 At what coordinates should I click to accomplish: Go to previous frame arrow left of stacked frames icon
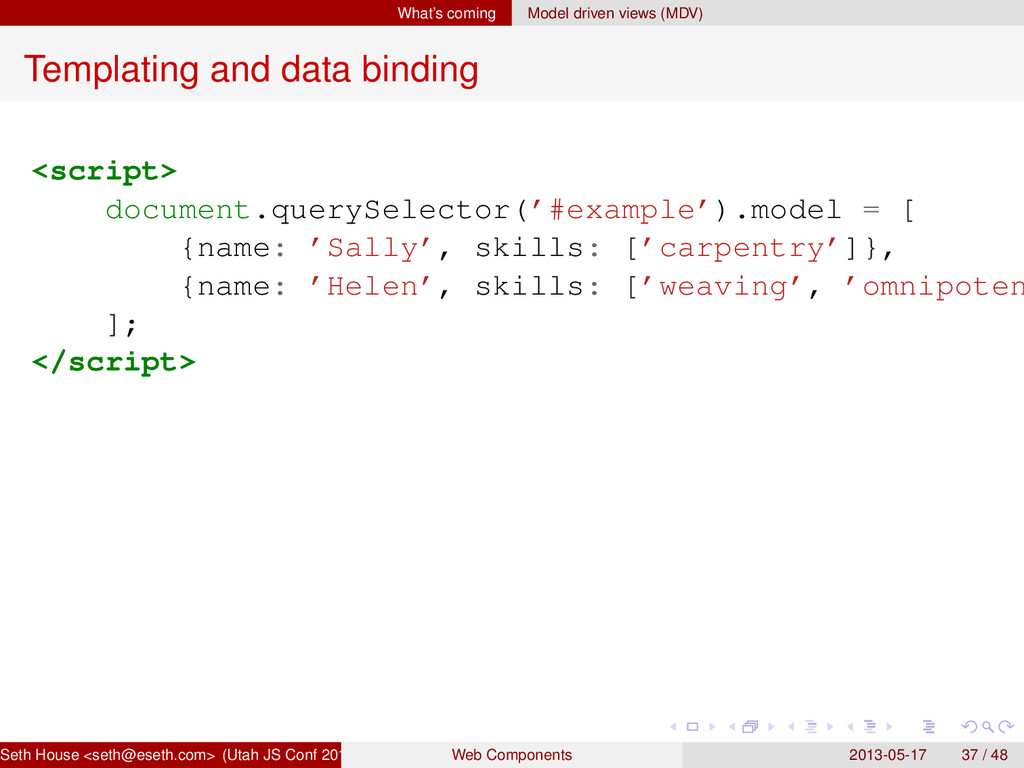tap(732, 727)
